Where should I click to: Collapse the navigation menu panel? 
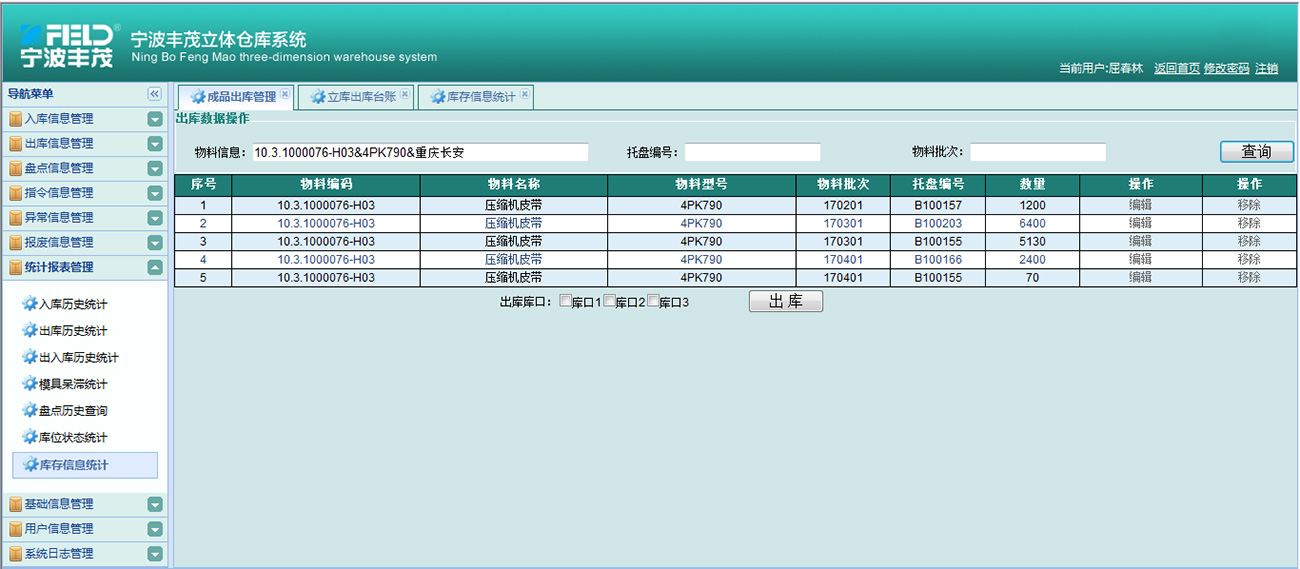[155, 93]
